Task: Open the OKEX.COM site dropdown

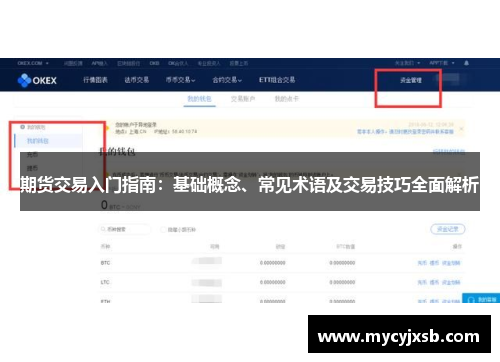Action: tap(33, 63)
